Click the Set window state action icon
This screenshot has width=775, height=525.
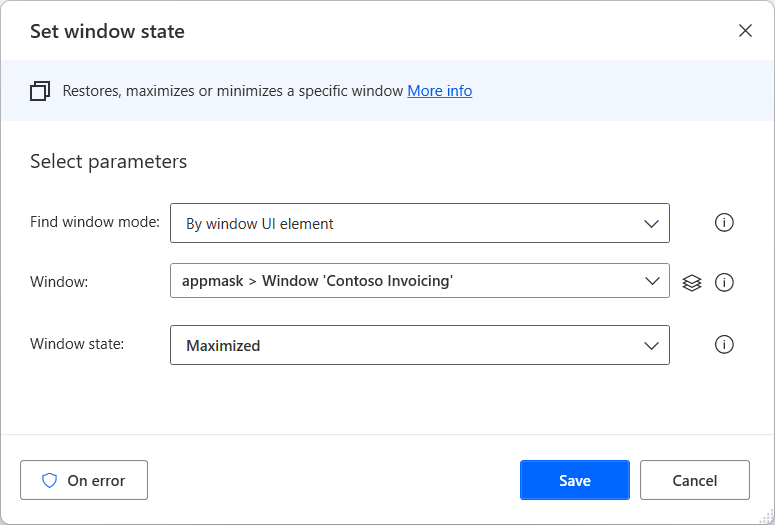(x=40, y=91)
